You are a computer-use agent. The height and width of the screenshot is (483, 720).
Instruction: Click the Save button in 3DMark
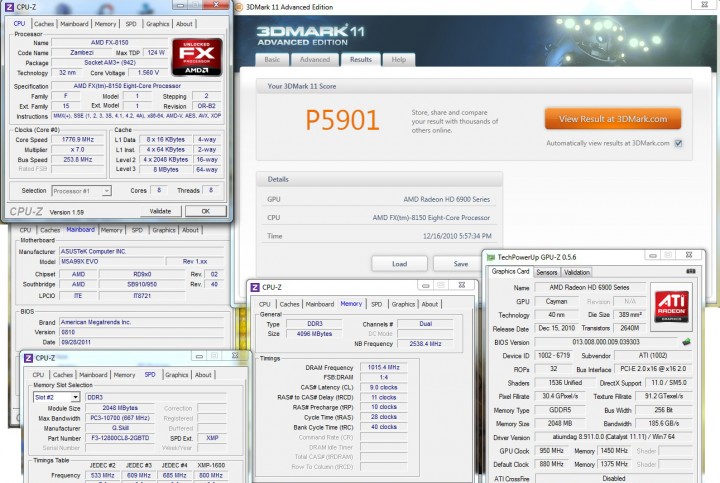pyautogui.click(x=461, y=264)
